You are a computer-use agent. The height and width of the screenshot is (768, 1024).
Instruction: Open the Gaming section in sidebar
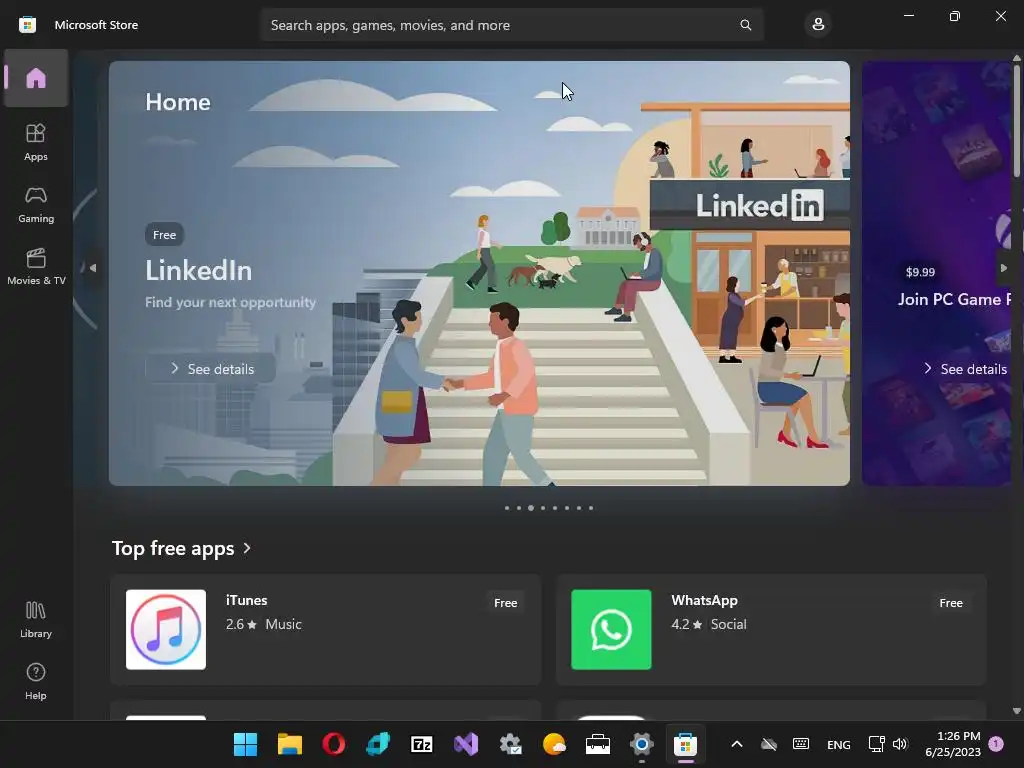36,204
